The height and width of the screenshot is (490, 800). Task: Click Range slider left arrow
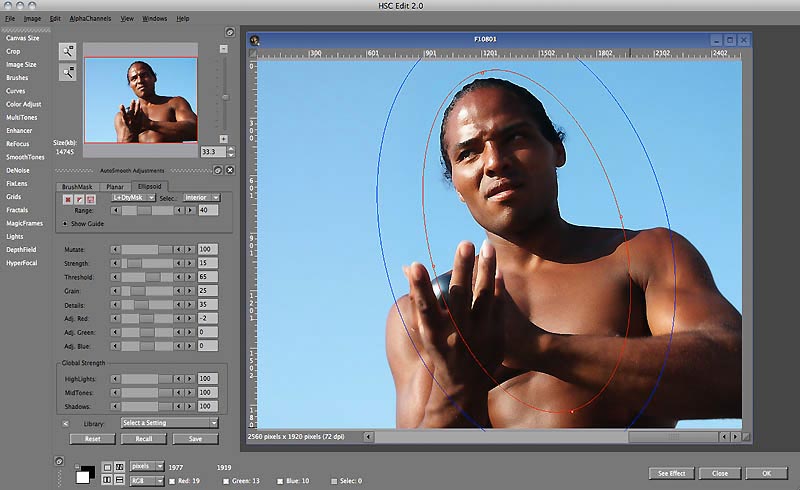(116, 210)
